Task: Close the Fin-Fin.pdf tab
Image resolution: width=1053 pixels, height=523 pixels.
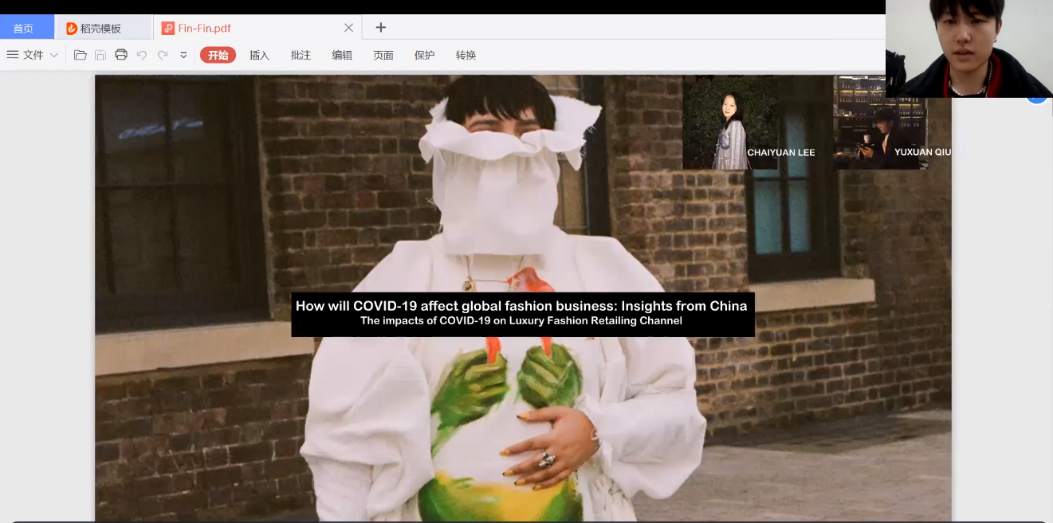Action: pos(348,28)
